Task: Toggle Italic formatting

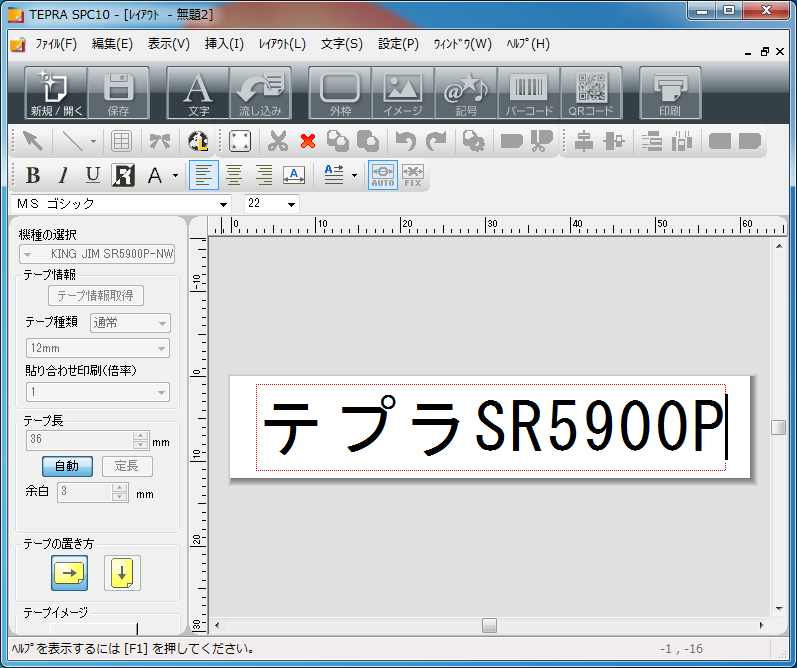Action: (63, 175)
